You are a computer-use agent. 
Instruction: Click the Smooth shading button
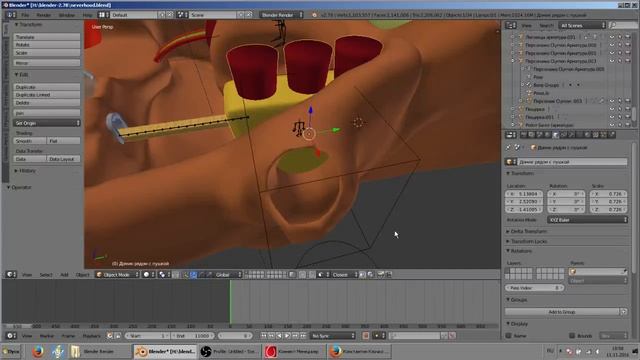tap(30, 141)
